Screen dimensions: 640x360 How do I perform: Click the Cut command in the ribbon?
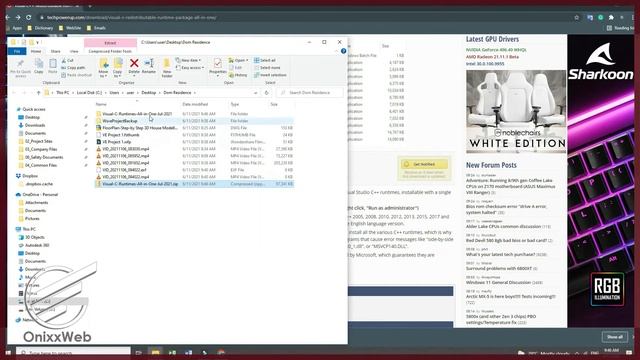tap(68, 60)
